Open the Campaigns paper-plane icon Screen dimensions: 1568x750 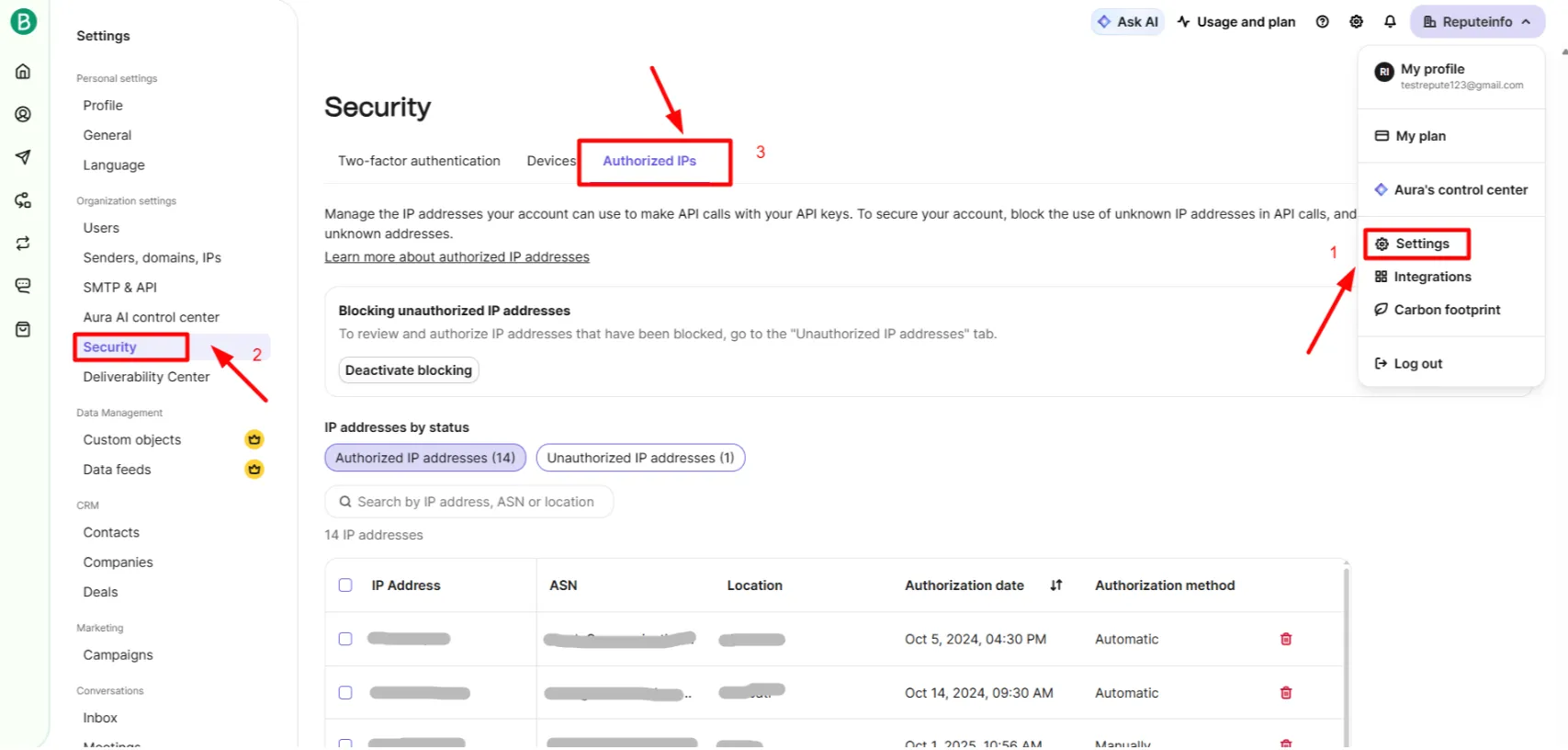tap(23, 157)
